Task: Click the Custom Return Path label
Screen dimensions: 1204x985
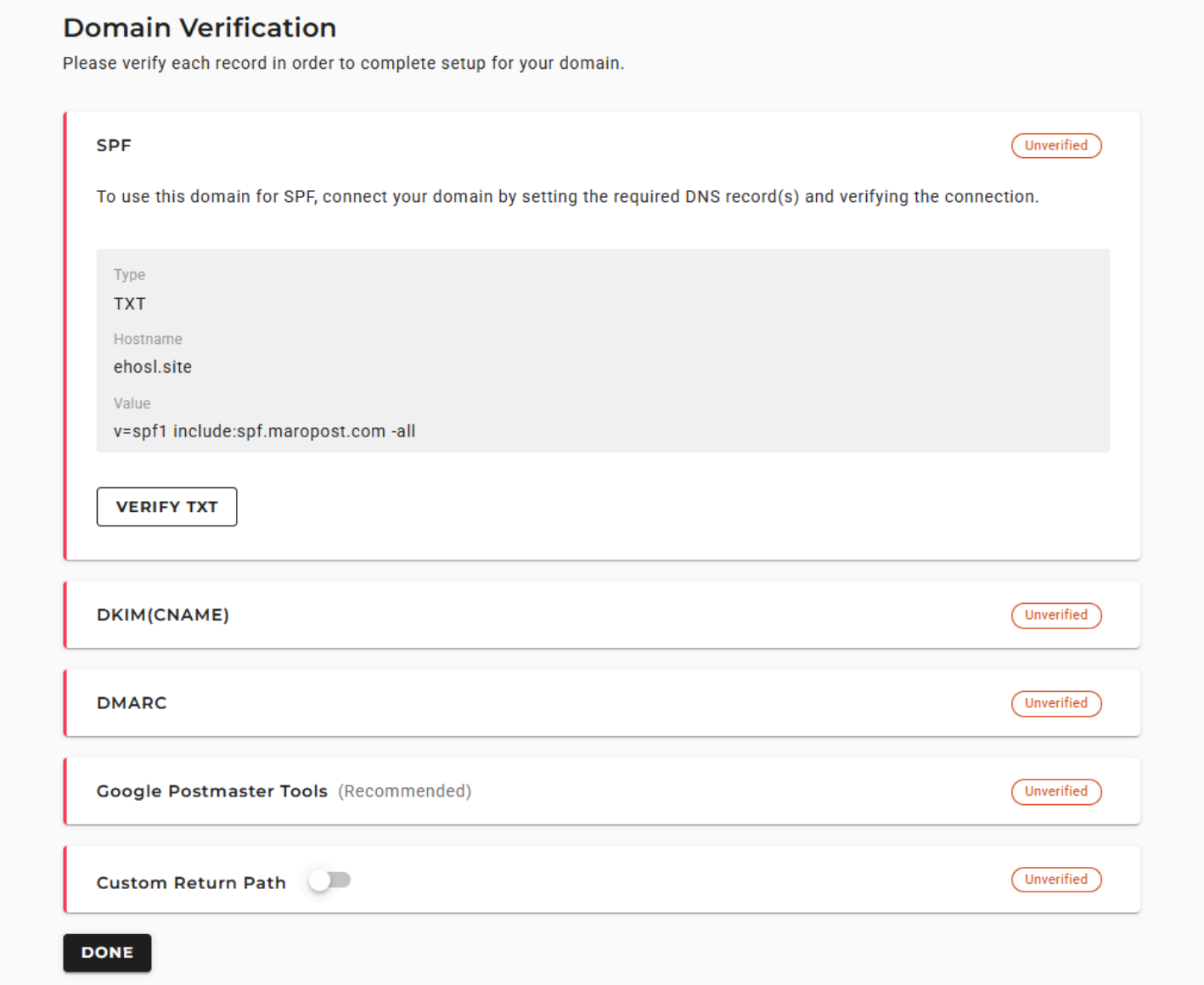Action: click(x=190, y=882)
